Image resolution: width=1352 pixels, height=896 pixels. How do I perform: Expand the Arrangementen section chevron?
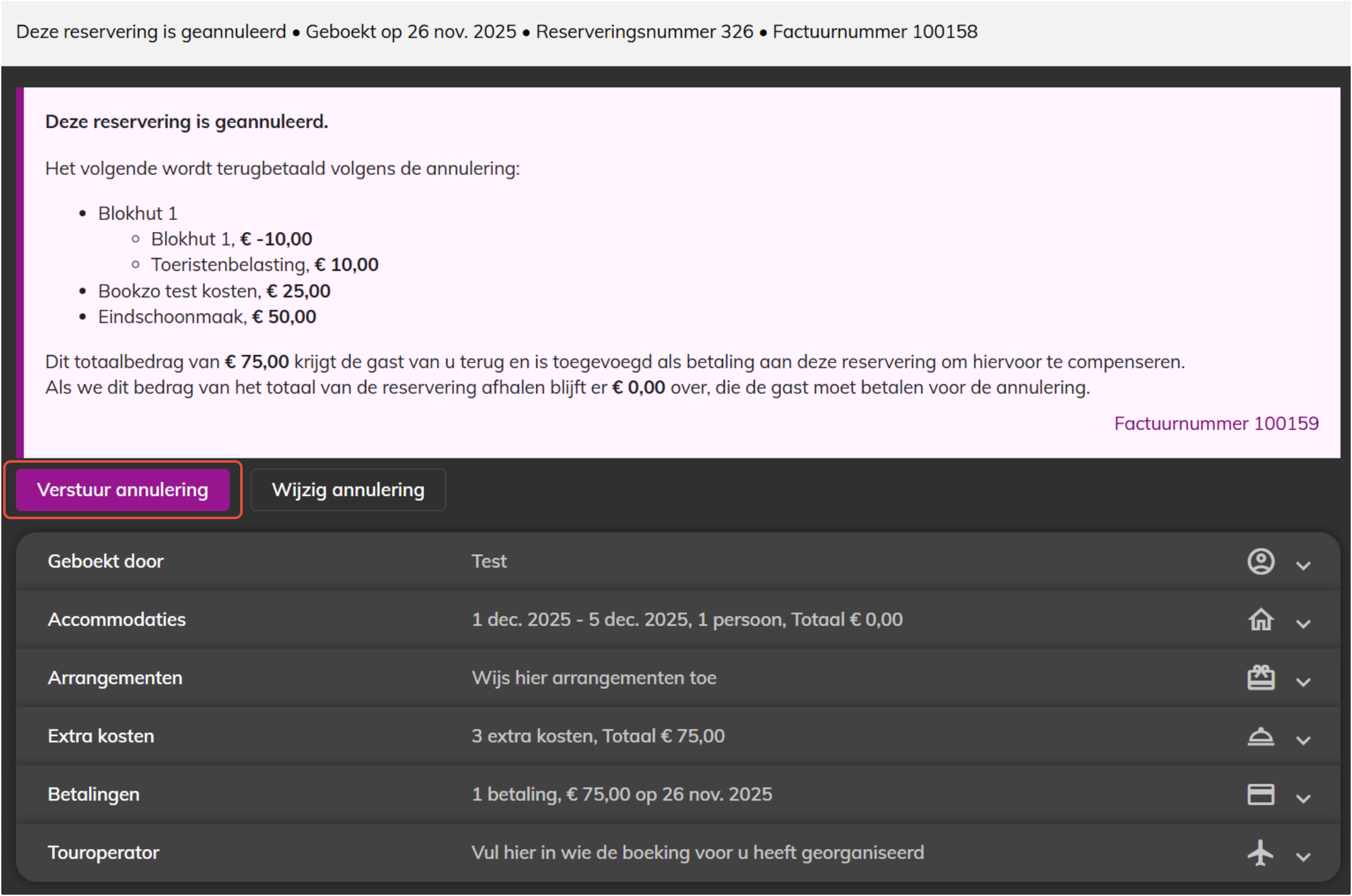tap(1303, 682)
